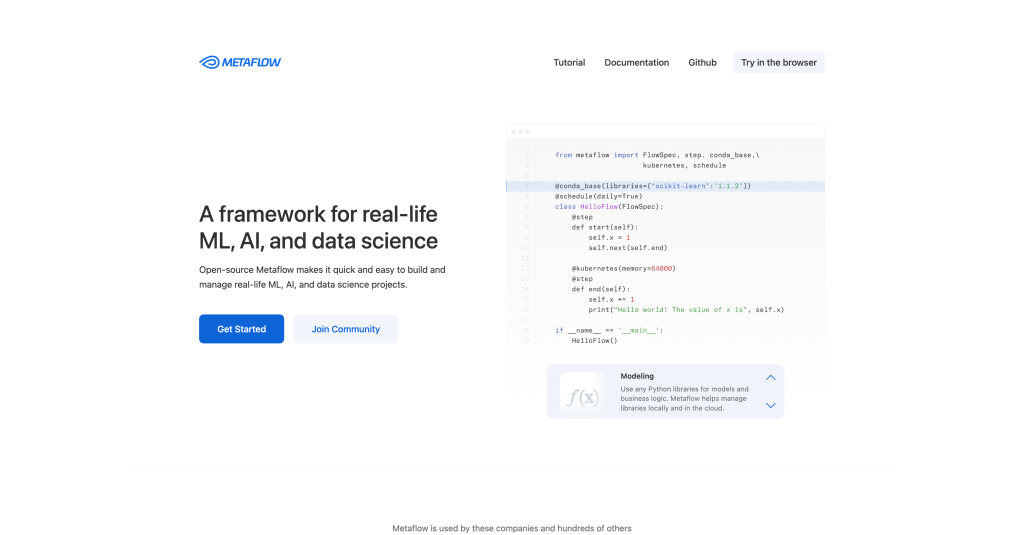Open the Tutorial nav item
1024x535 pixels.
(569, 62)
